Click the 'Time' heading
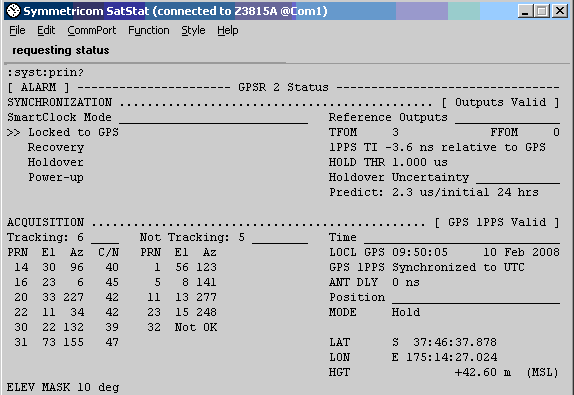The image size is (574, 395). (342, 237)
